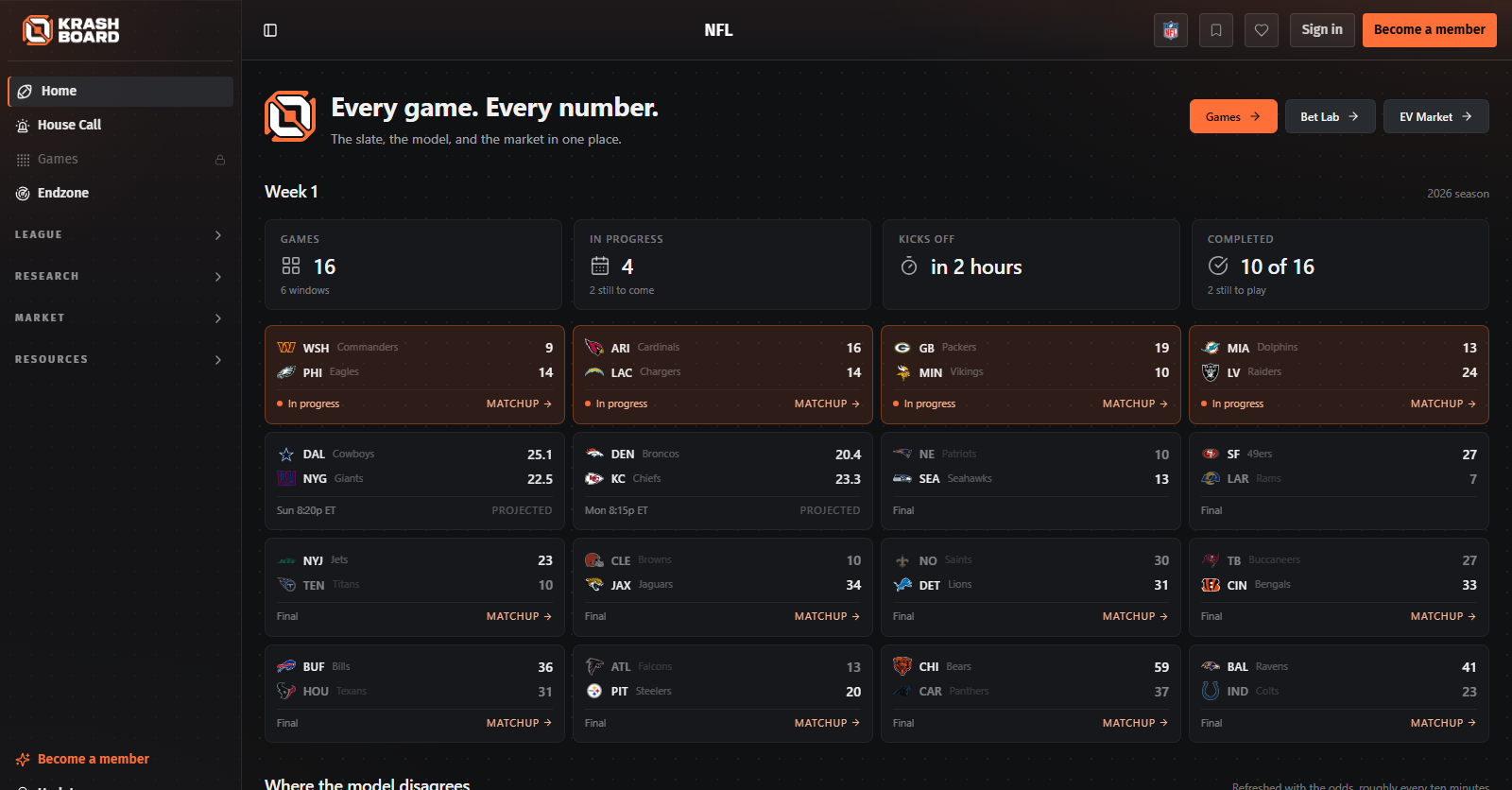Click the Packers team logo

(x=902, y=348)
